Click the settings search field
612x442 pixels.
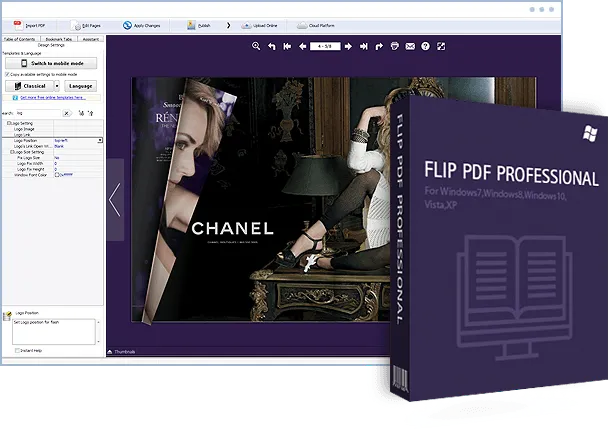[x=38, y=113]
